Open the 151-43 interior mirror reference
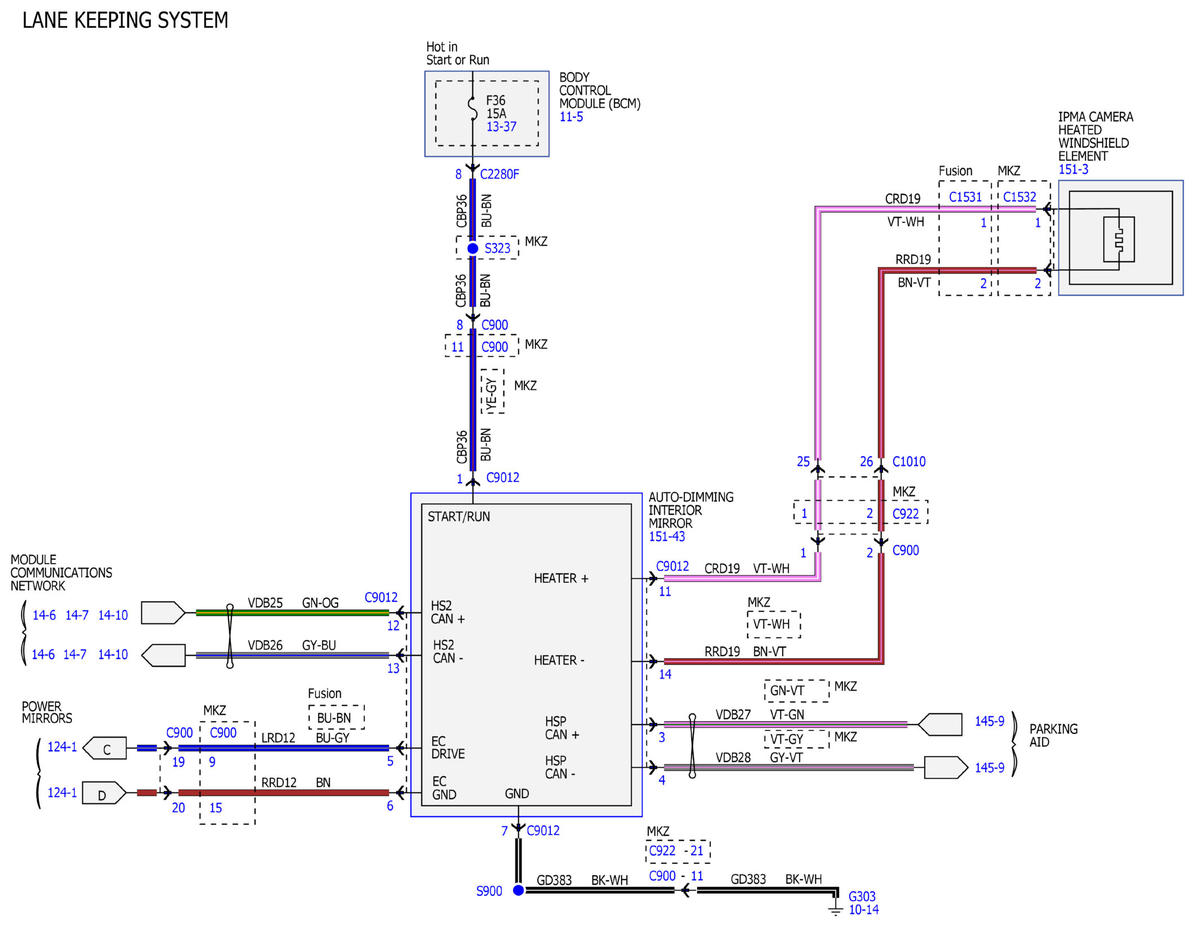 [x=667, y=537]
